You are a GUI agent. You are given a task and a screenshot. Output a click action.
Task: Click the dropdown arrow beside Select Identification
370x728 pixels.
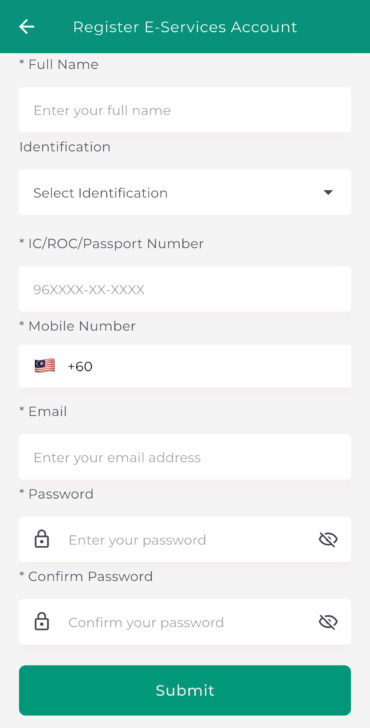(328, 192)
